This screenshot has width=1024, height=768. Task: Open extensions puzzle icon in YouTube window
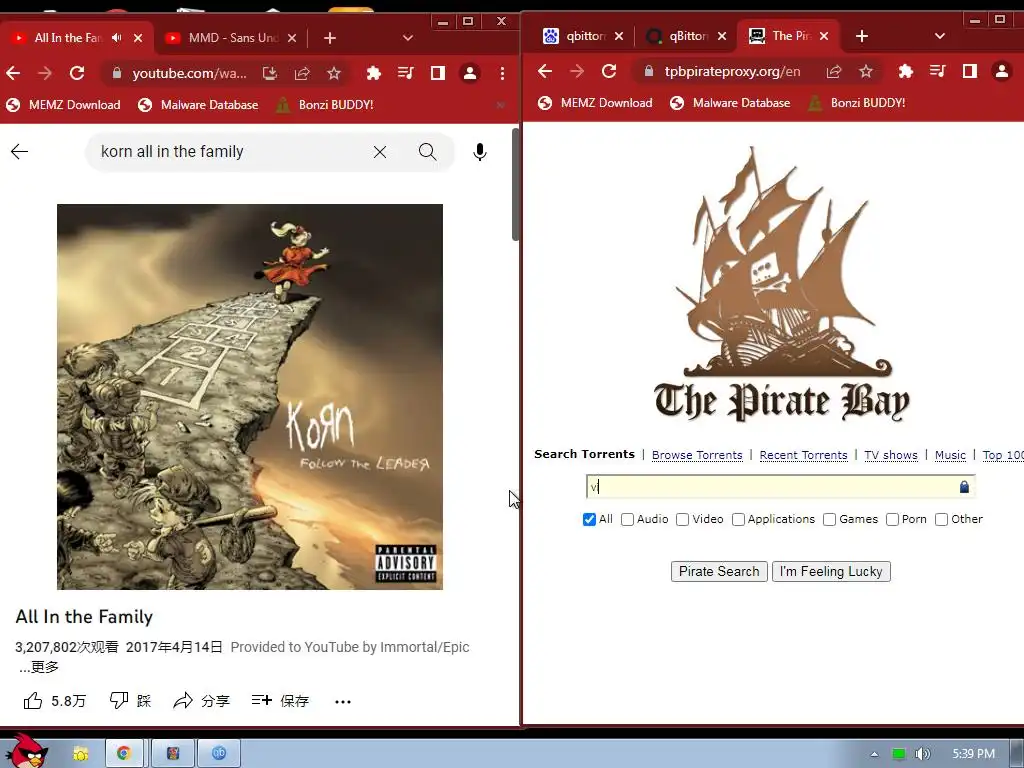coord(374,73)
